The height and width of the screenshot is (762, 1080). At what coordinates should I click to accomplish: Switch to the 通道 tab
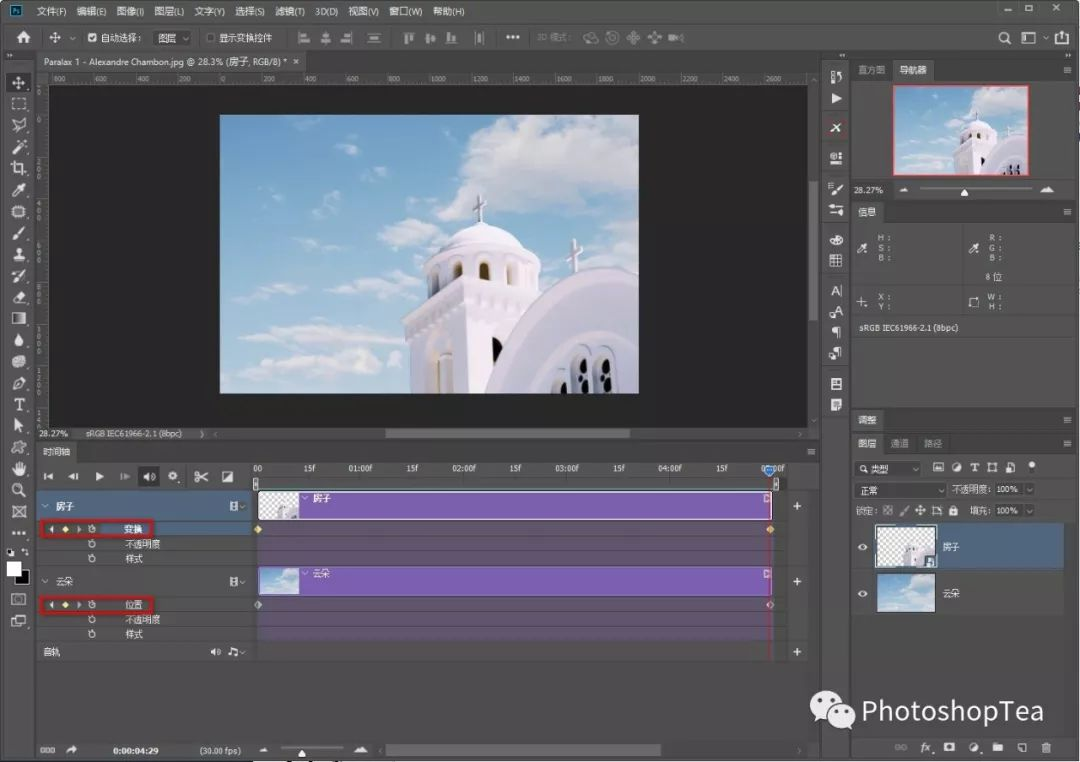pyautogui.click(x=900, y=443)
